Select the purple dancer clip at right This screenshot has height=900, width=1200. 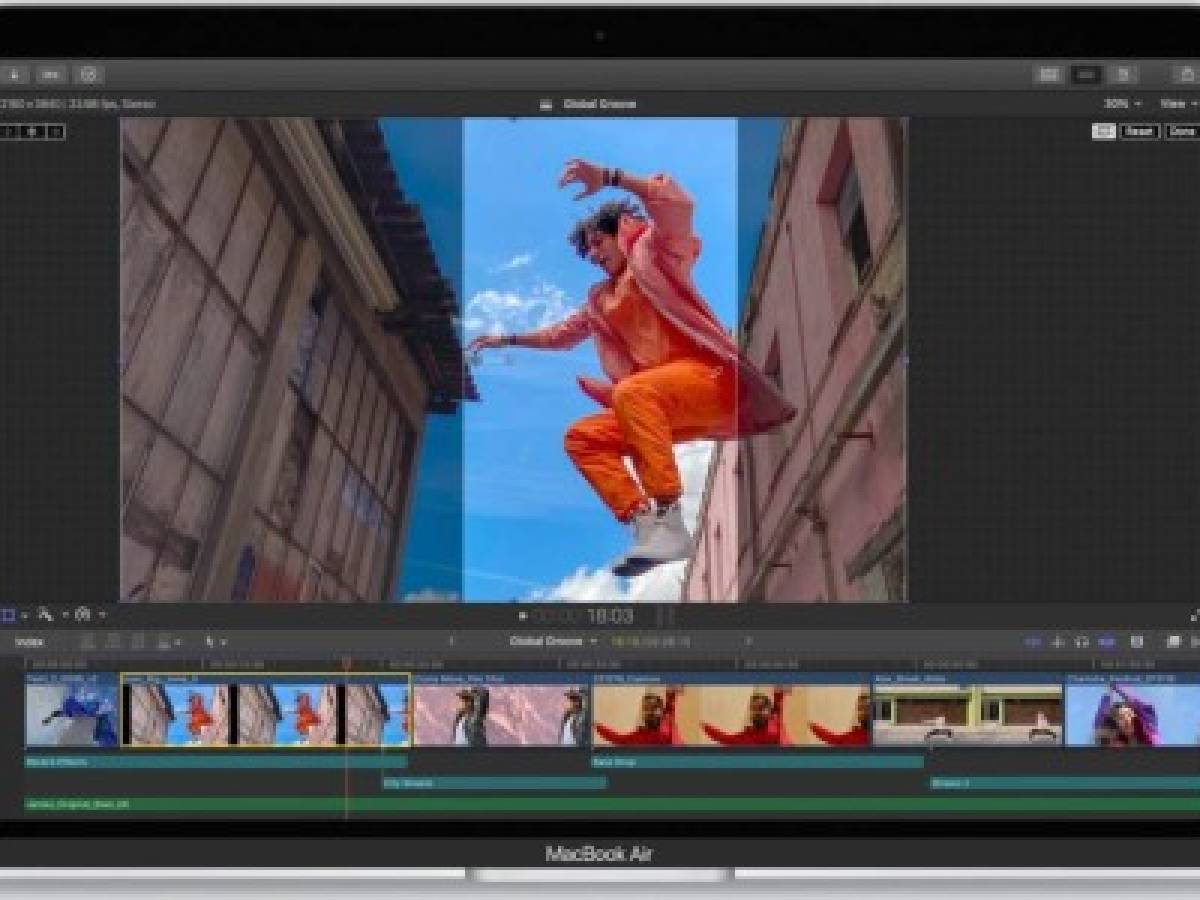pyautogui.click(x=1133, y=710)
